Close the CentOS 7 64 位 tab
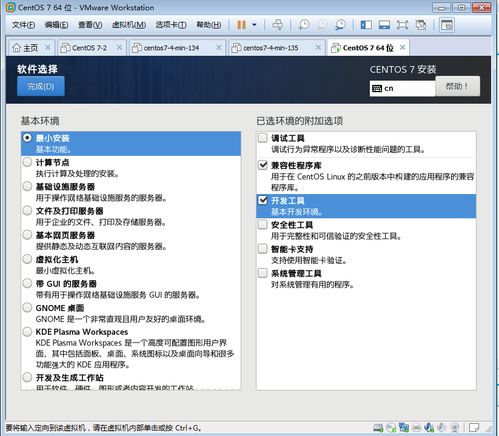The height and width of the screenshot is (436, 499). (x=403, y=47)
